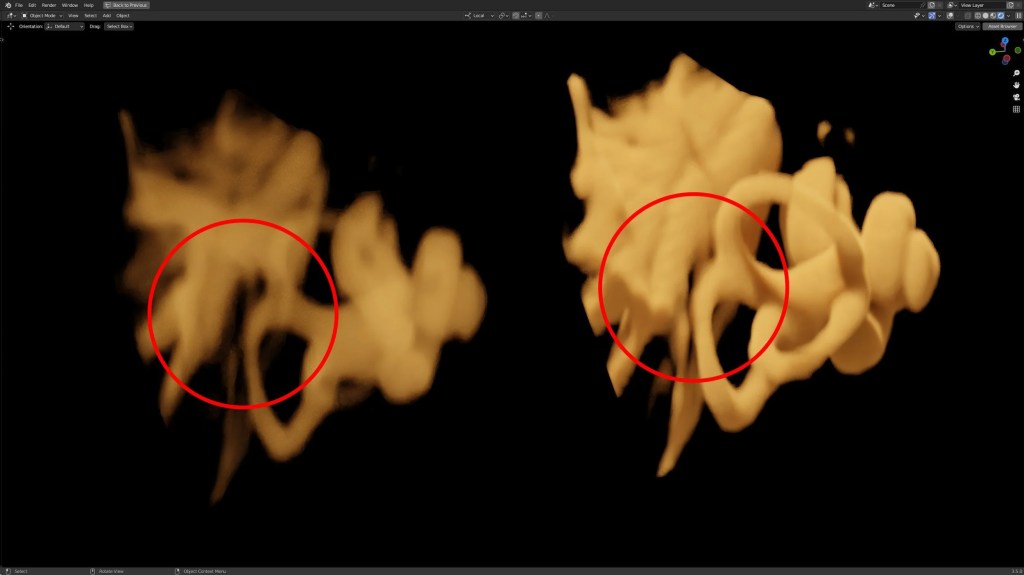The height and width of the screenshot is (575, 1024).
Task: Toggle the camera view icon
Action: pyautogui.click(x=1016, y=97)
